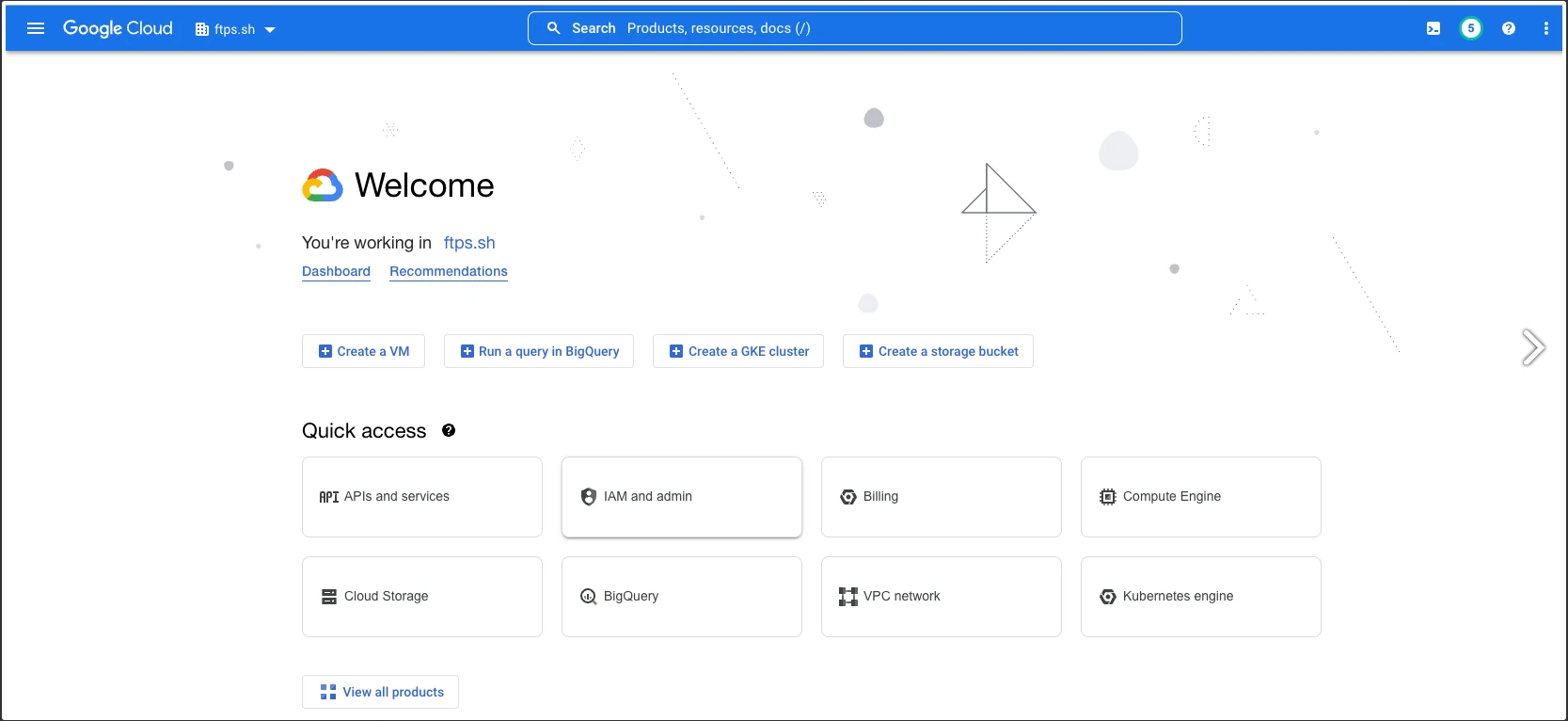The width and height of the screenshot is (1568, 721).
Task: Open the Recommendations link
Action: point(449,271)
